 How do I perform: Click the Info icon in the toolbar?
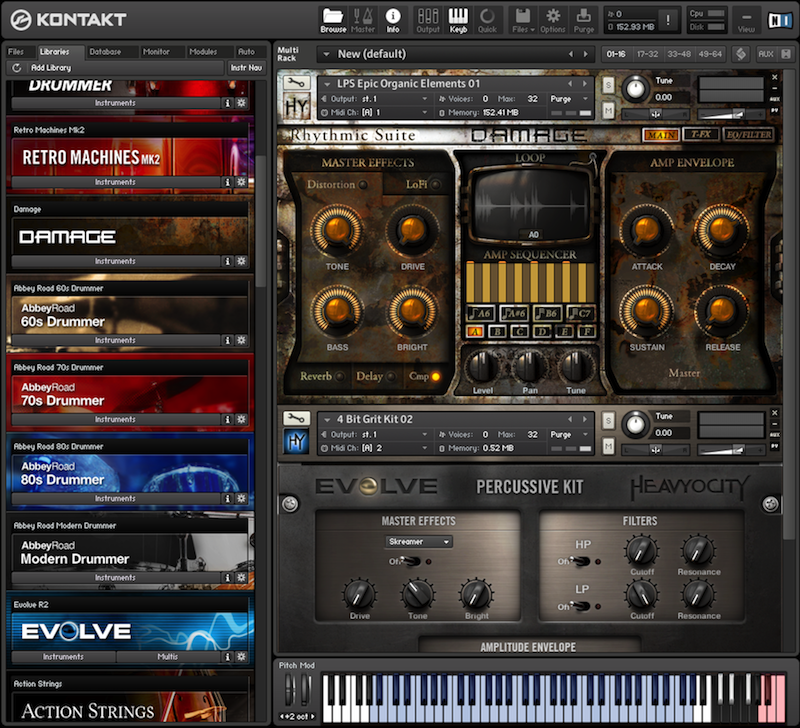(393, 18)
